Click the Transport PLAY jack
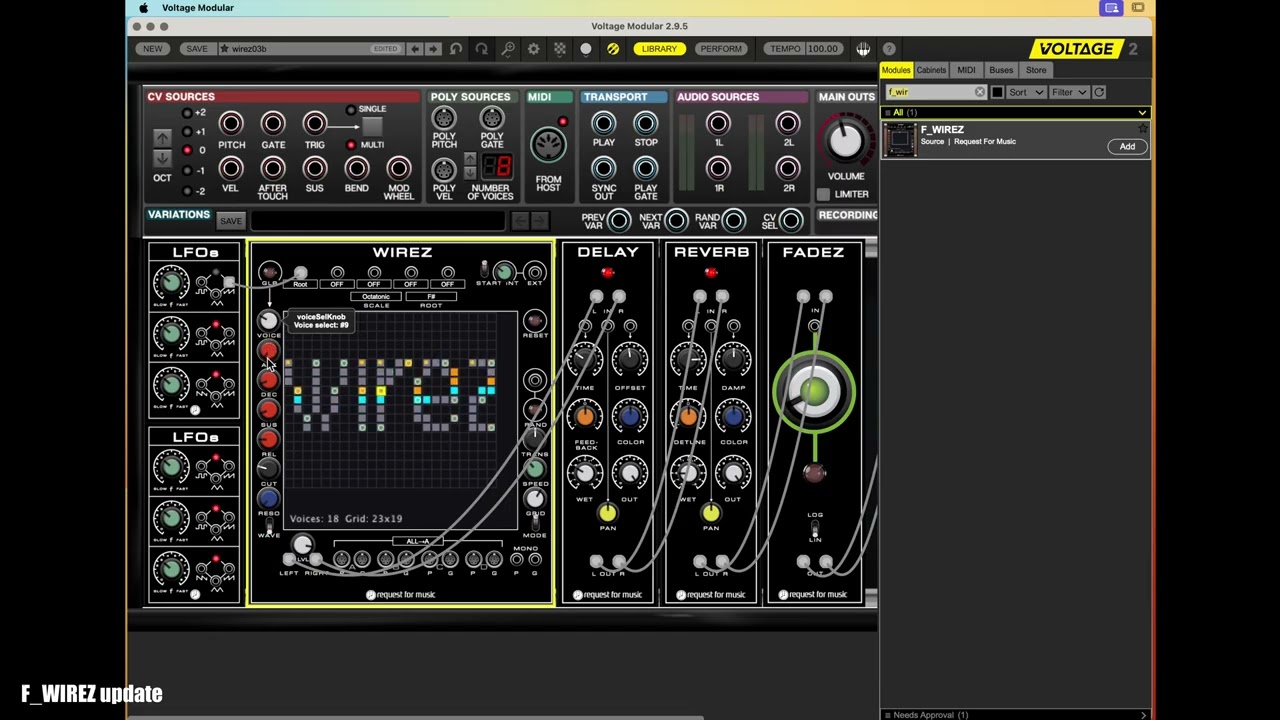 (x=603, y=123)
